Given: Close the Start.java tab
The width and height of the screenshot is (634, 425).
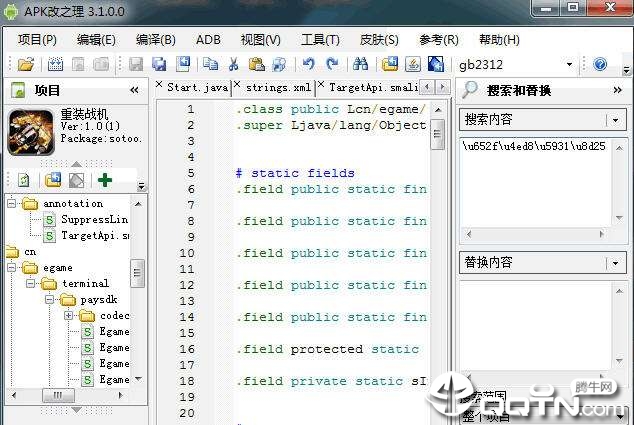Looking at the screenshot, I should (x=159, y=84).
